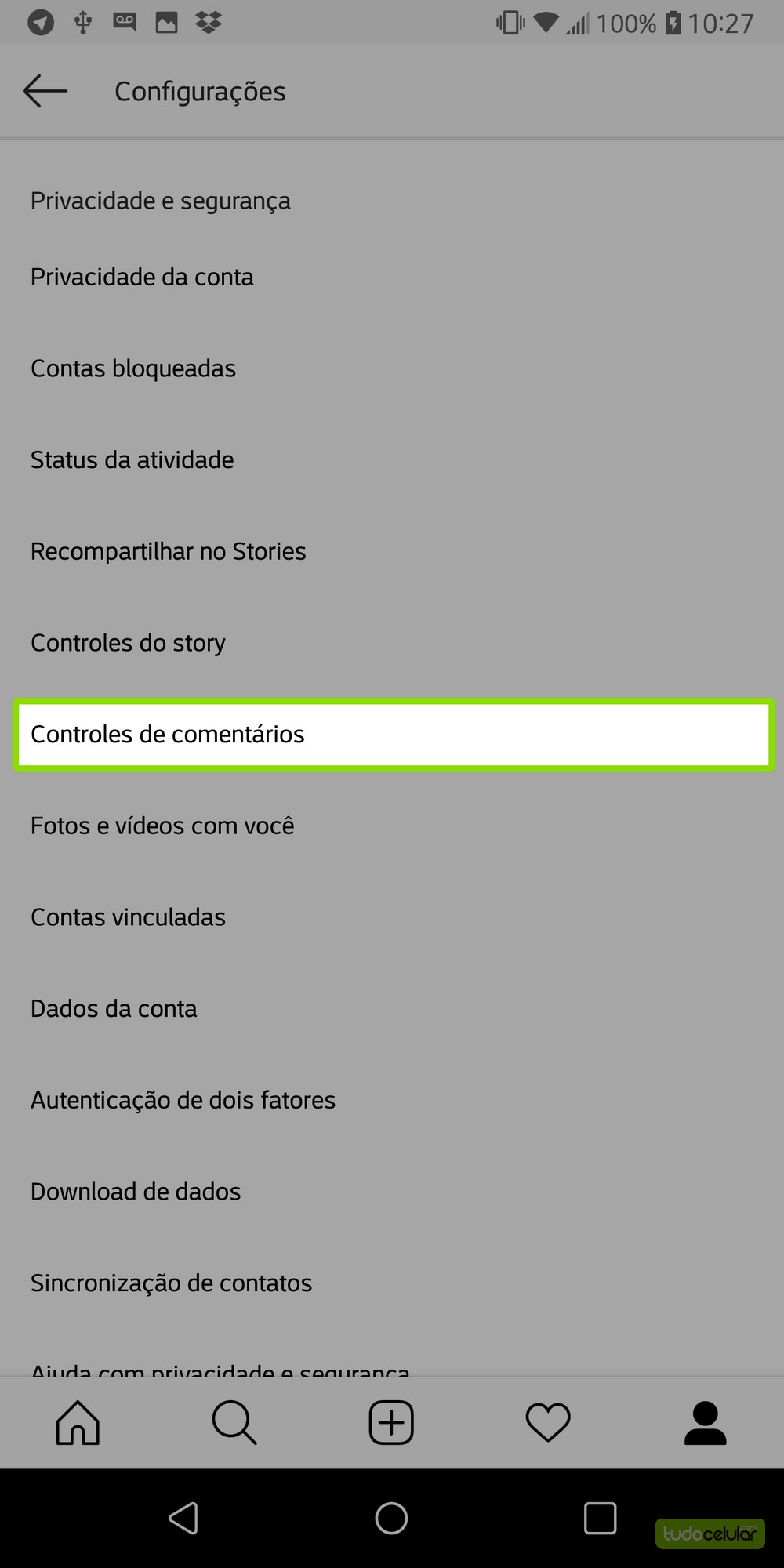Tap Download de dados
The height and width of the screenshot is (1568, 784).
(136, 1192)
